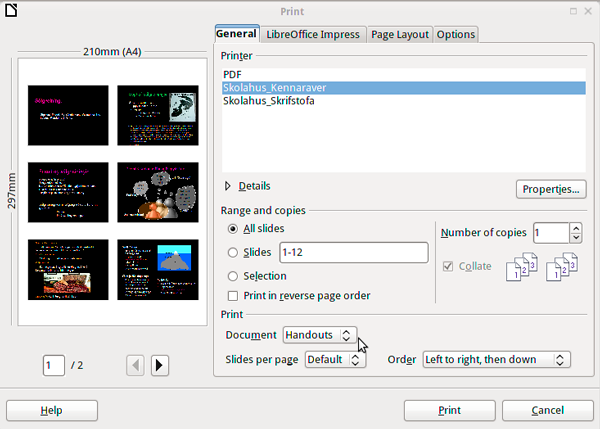Click the previous page arrow in preview
This screenshot has width=600, height=429.
(x=136, y=365)
